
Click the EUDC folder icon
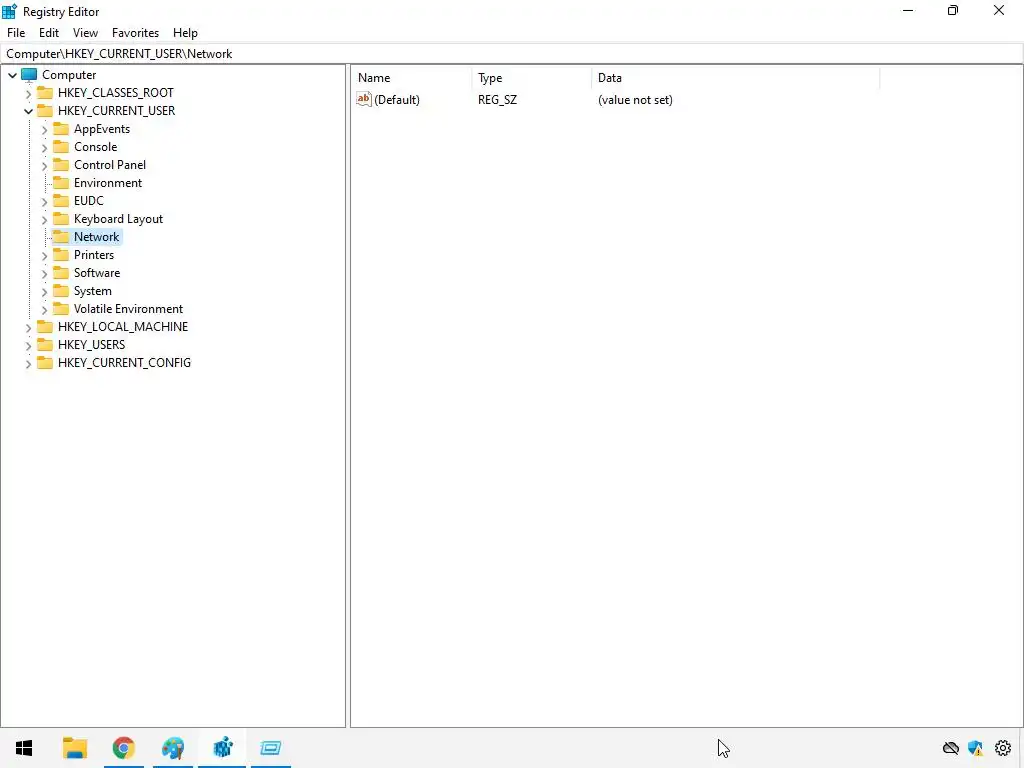(61, 200)
